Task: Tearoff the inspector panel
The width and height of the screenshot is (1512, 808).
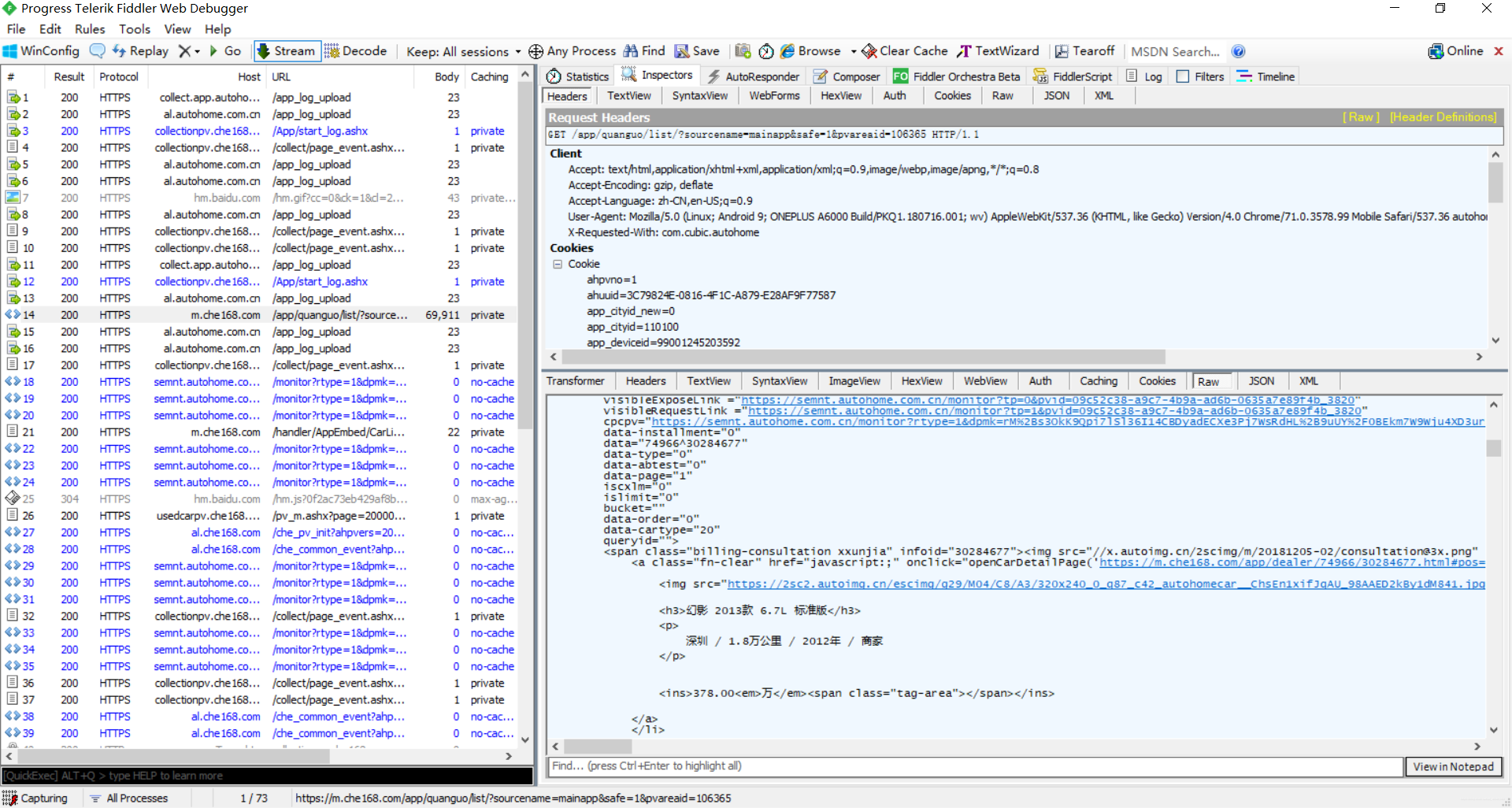Action: click(x=1084, y=51)
